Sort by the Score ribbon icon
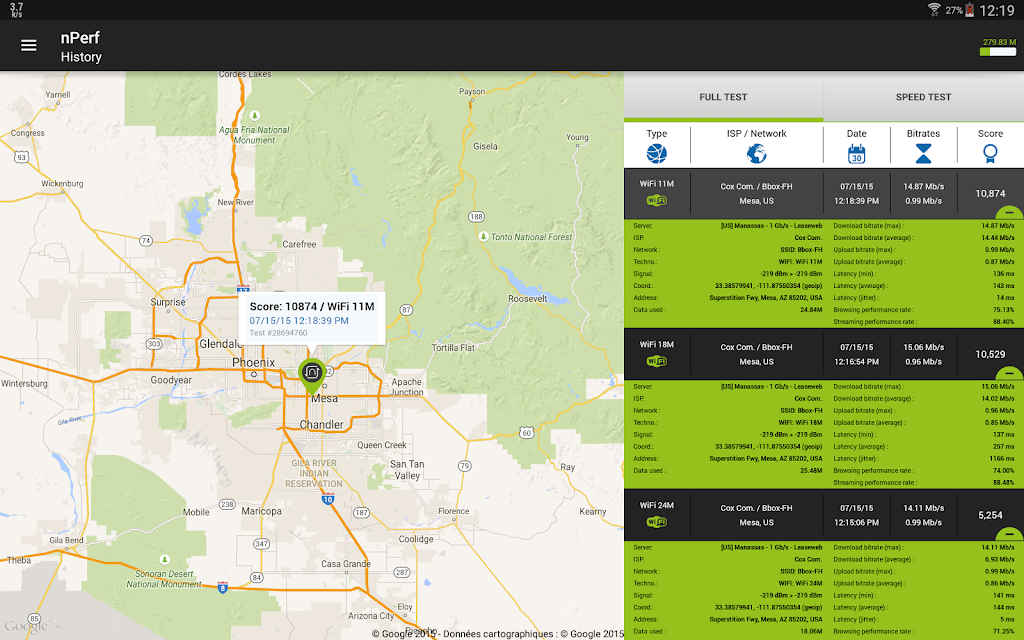The height and width of the screenshot is (640, 1024). 990,153
